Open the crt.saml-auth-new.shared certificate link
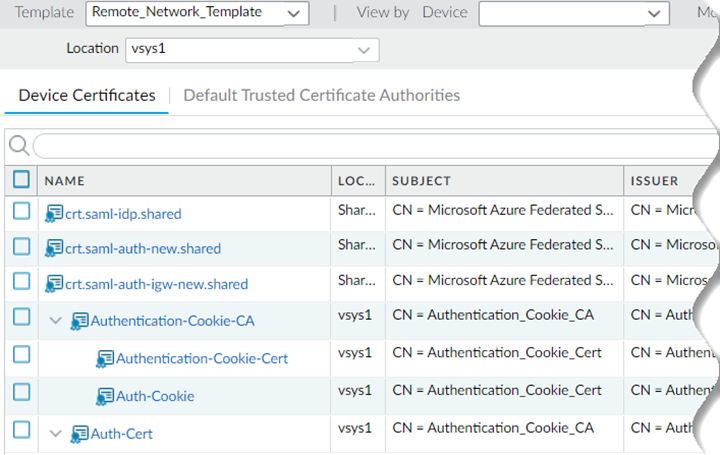 pyautogui.click(x=141, y=249)
